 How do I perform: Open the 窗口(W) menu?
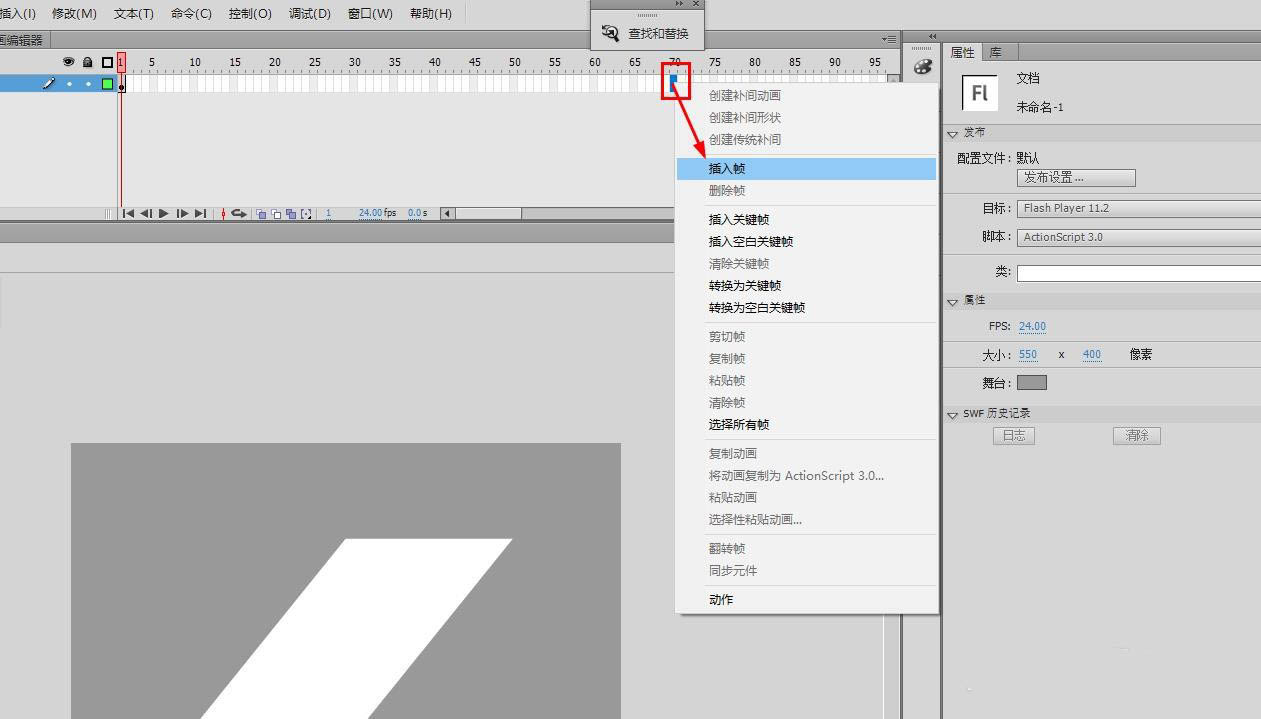pos(370,13)
